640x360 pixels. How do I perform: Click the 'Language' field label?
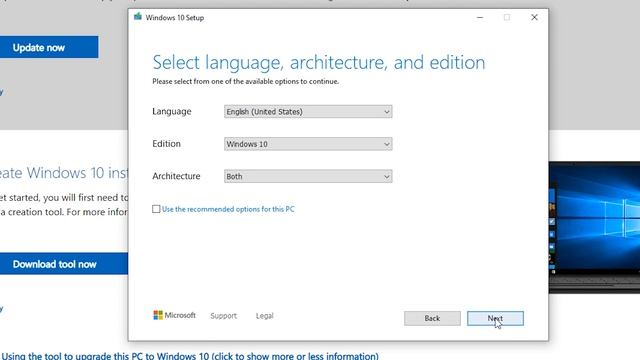(x=171, y=111)
